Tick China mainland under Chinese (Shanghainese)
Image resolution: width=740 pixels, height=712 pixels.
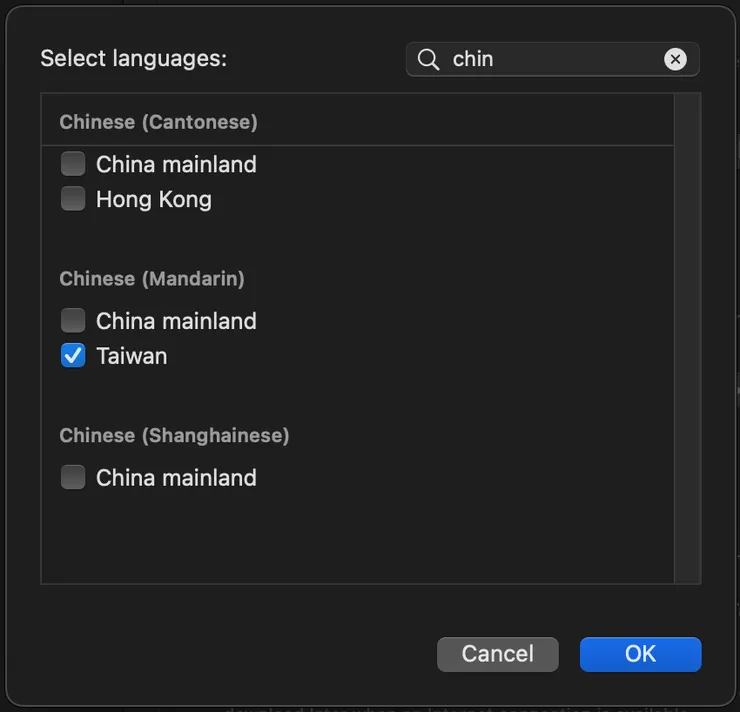click(73, 478)
